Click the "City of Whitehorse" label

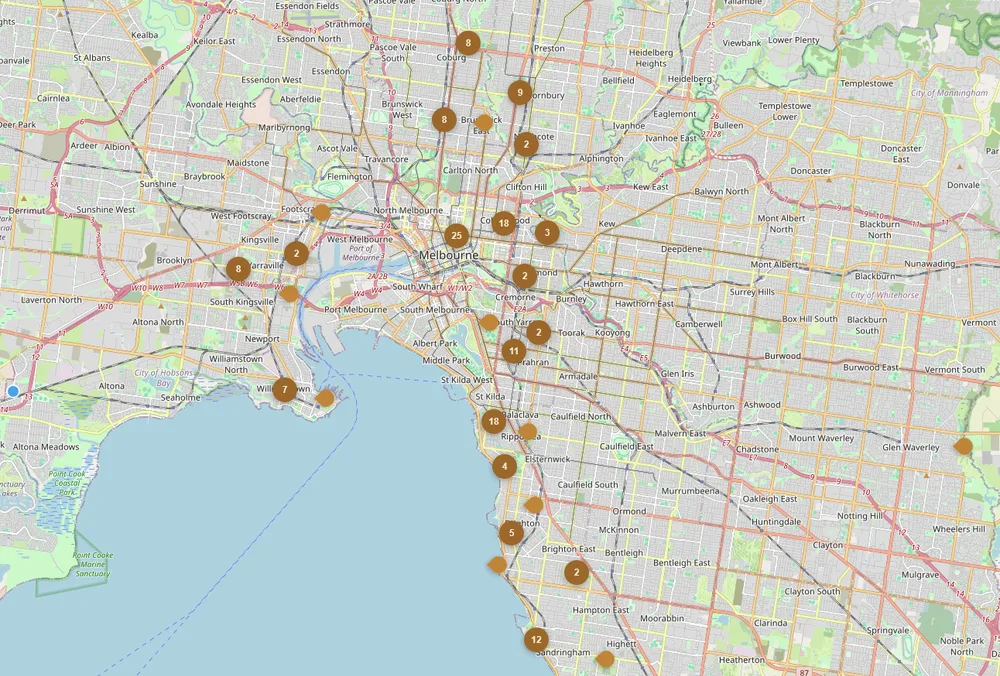coord(885,295)
